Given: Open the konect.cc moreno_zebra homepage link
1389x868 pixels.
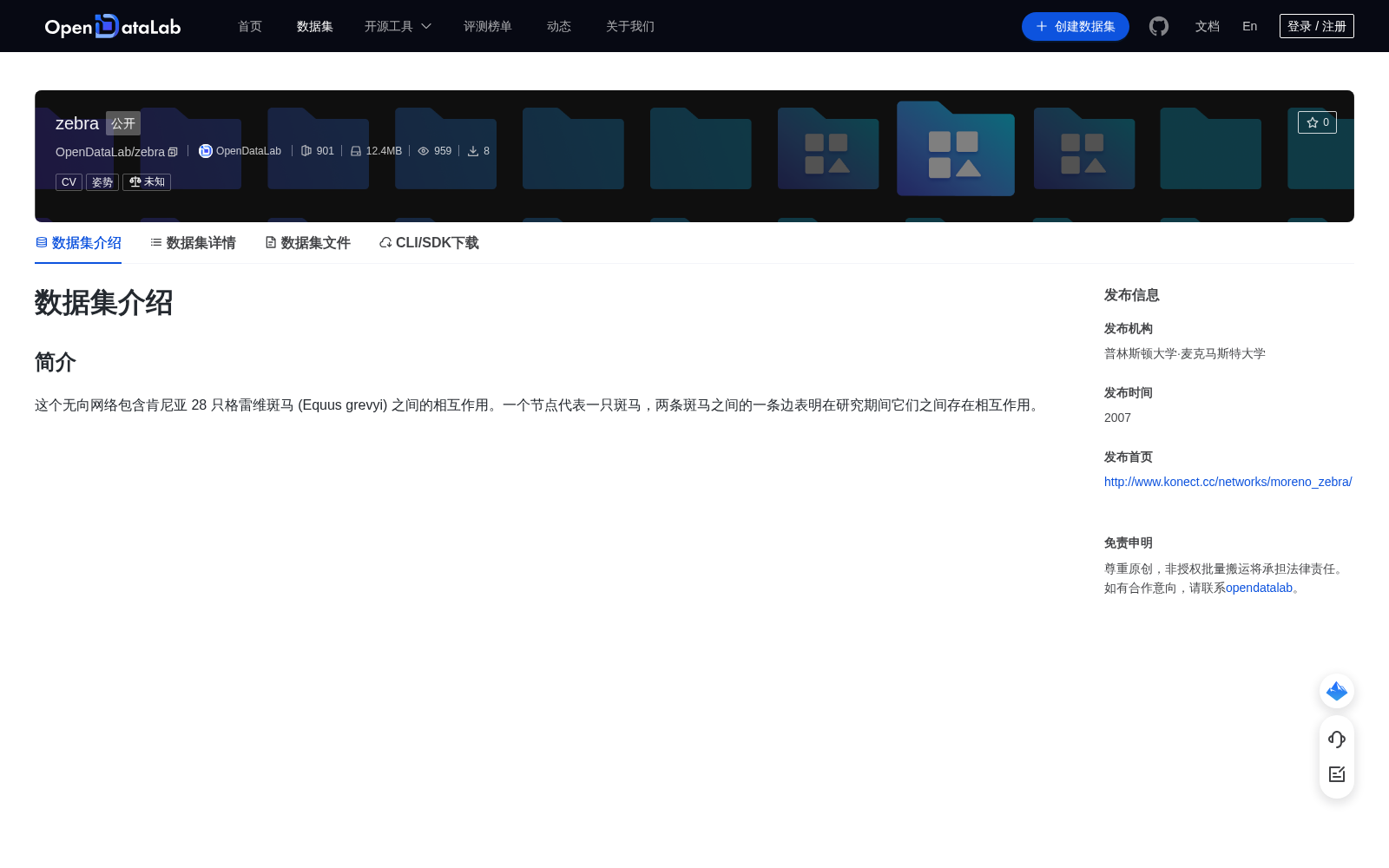Looking at the screenshot, I should [1228, 482].
